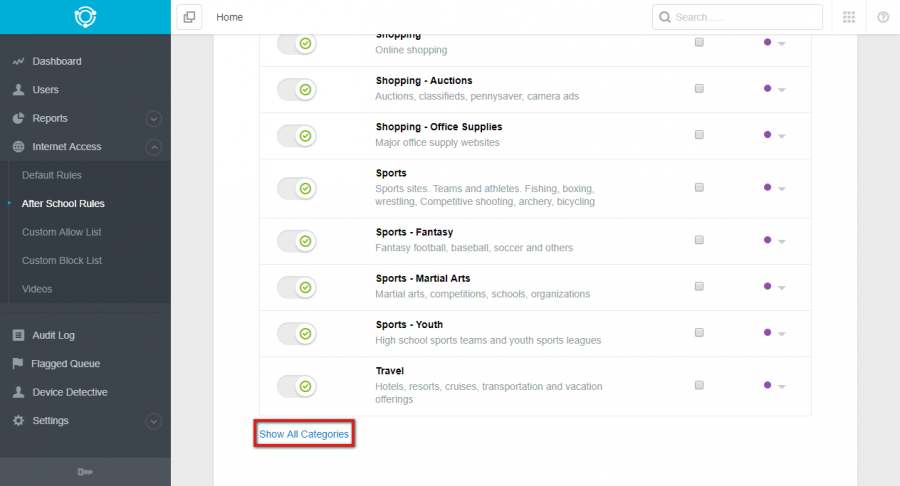The image size is (900, 486).
Task: Click the purple dot for Shopping - Office Supplies
Action: [x=767, y=135]
